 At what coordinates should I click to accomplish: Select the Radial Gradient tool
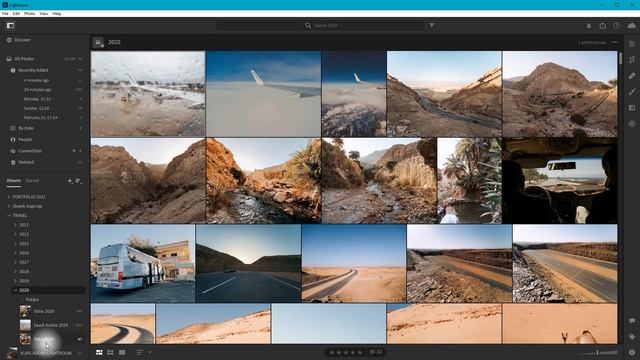[x=632, y=123]
